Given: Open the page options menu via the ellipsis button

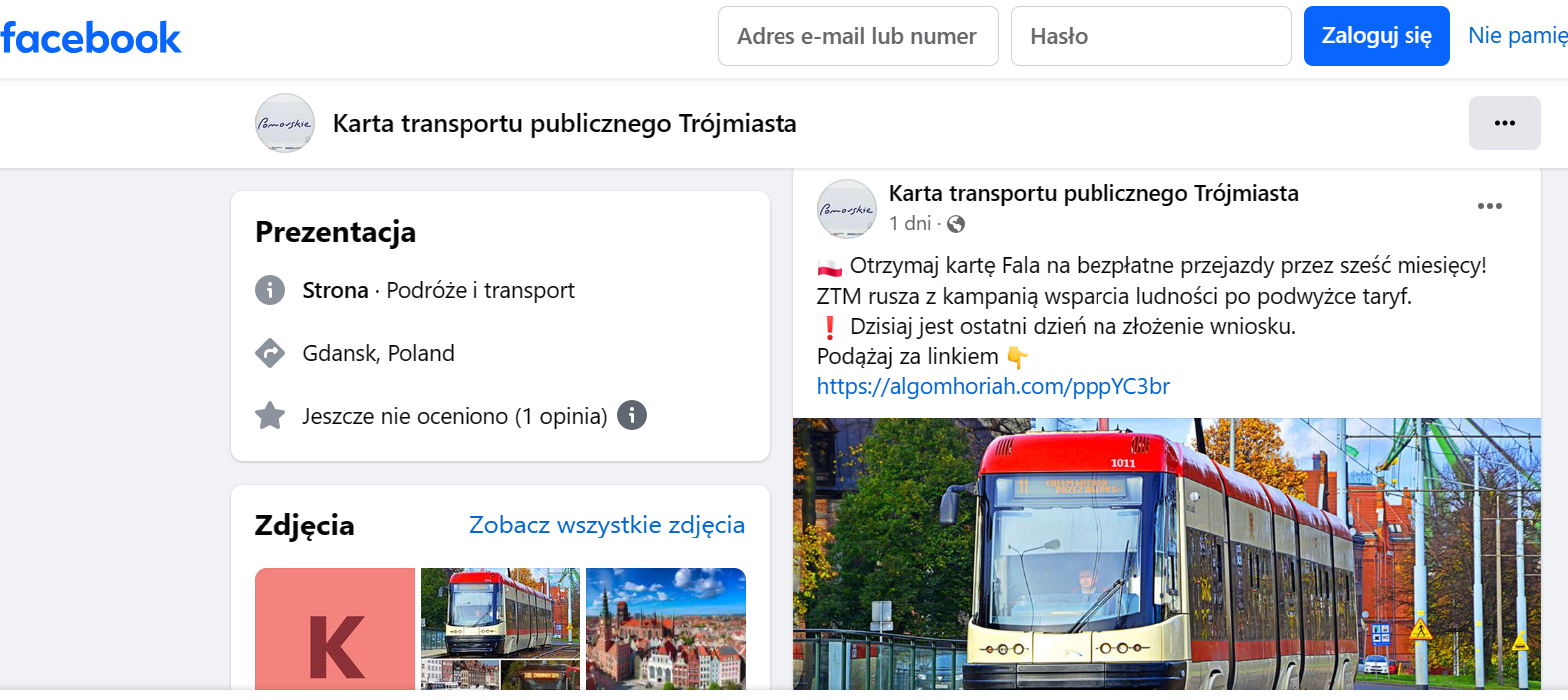Looking at the screenshot, I should pos(1504,123).
